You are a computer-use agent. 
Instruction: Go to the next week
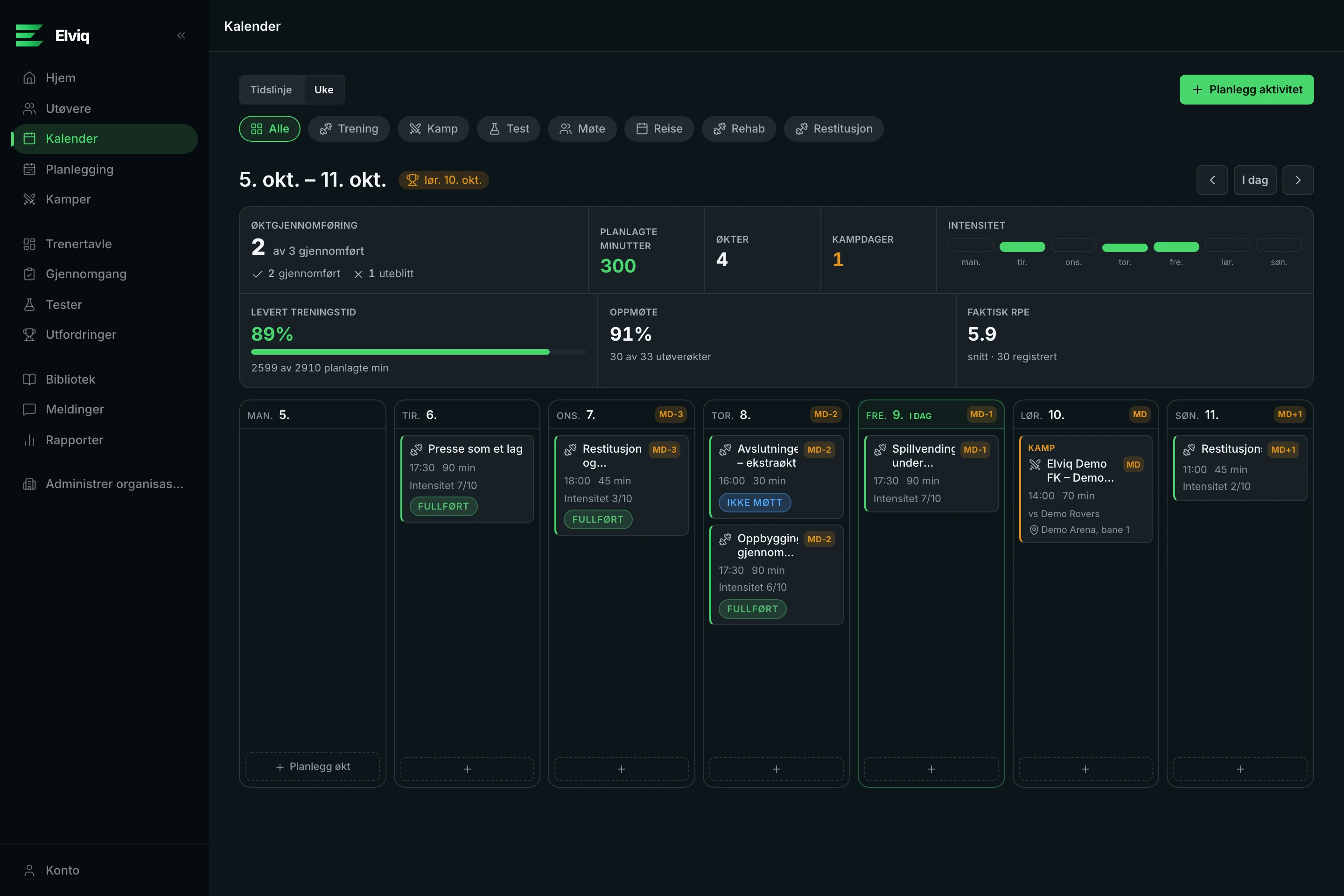tap(1298, 180)
